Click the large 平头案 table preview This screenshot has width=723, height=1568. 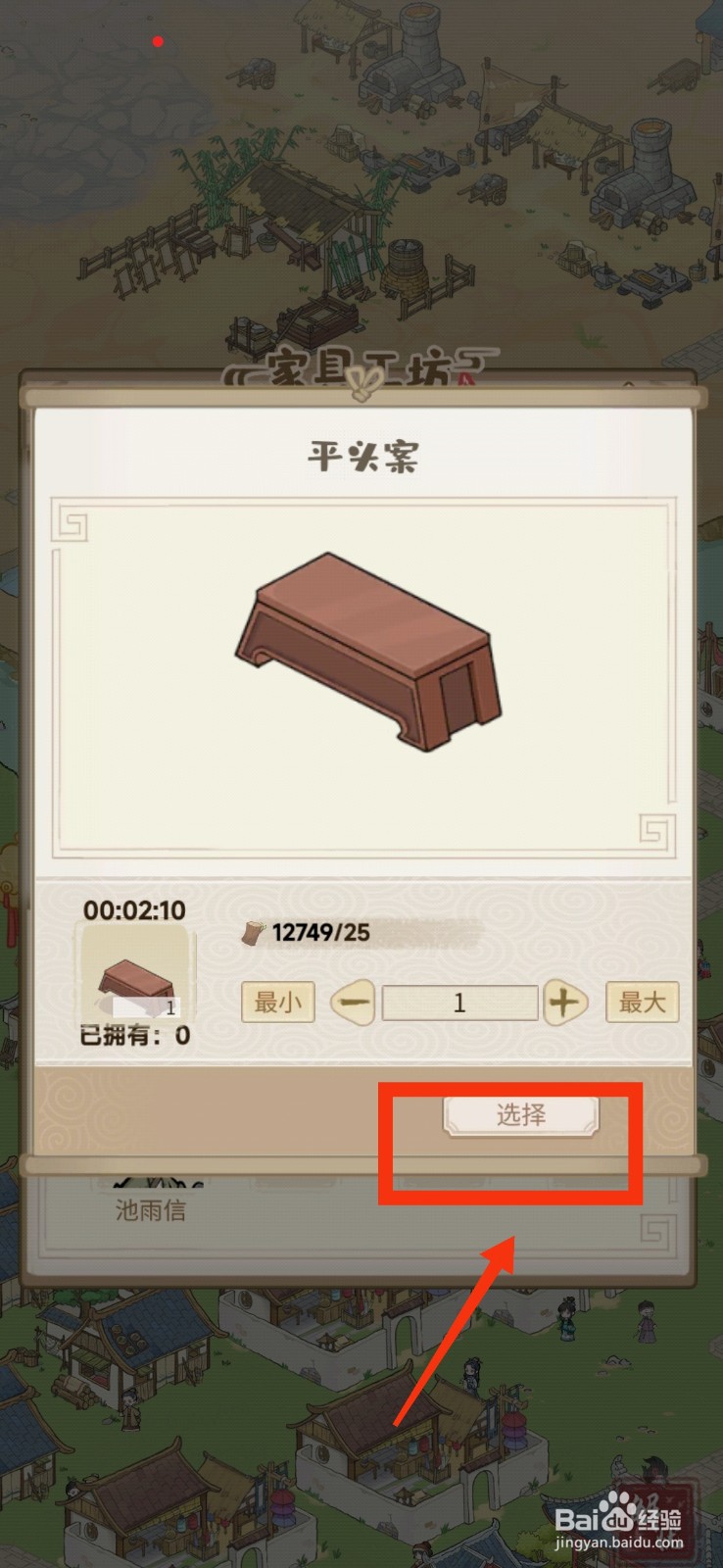coord(367,651)
